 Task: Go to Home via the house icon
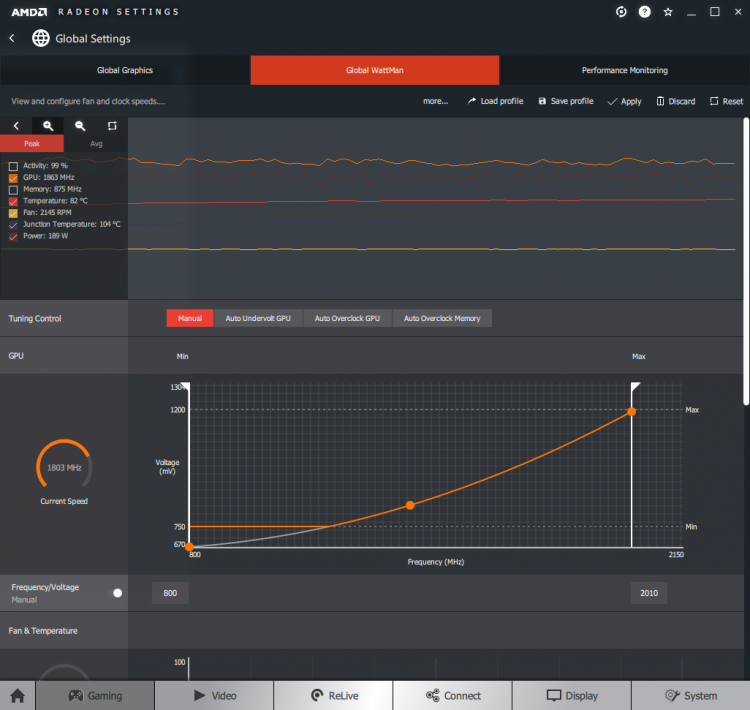tap(18, 695)
